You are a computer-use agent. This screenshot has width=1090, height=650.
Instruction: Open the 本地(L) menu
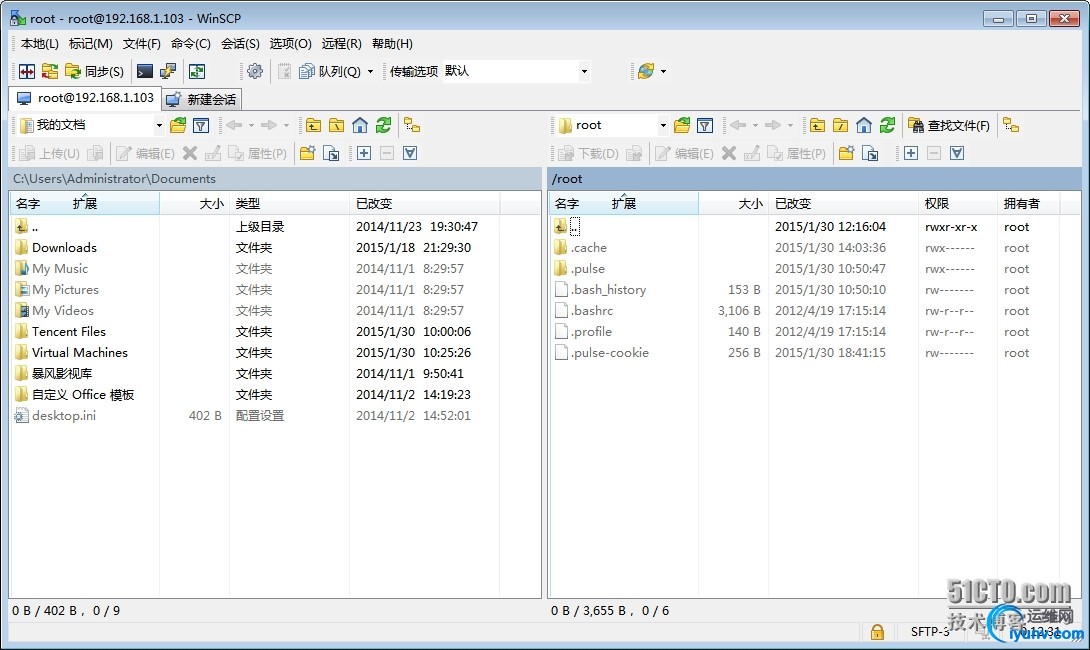[x=40, y=44]
